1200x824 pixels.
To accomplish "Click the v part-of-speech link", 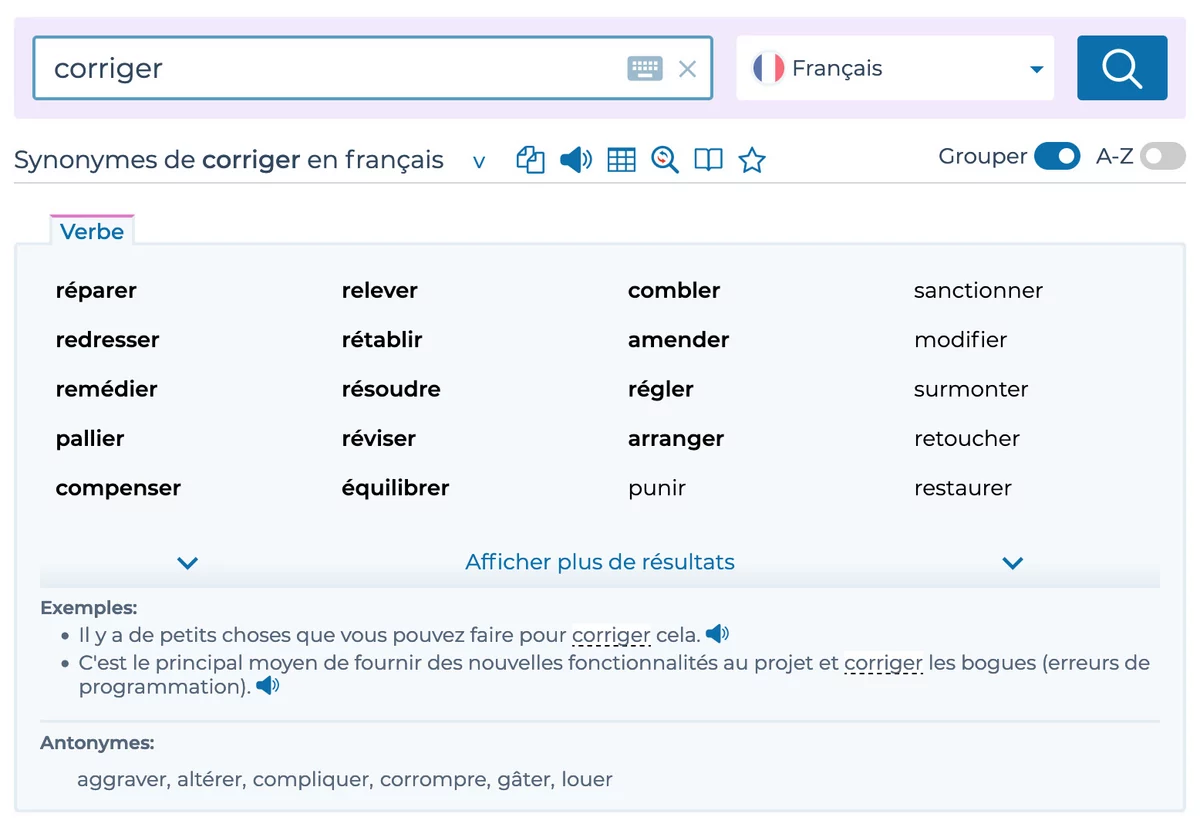I will coord(479,161).
